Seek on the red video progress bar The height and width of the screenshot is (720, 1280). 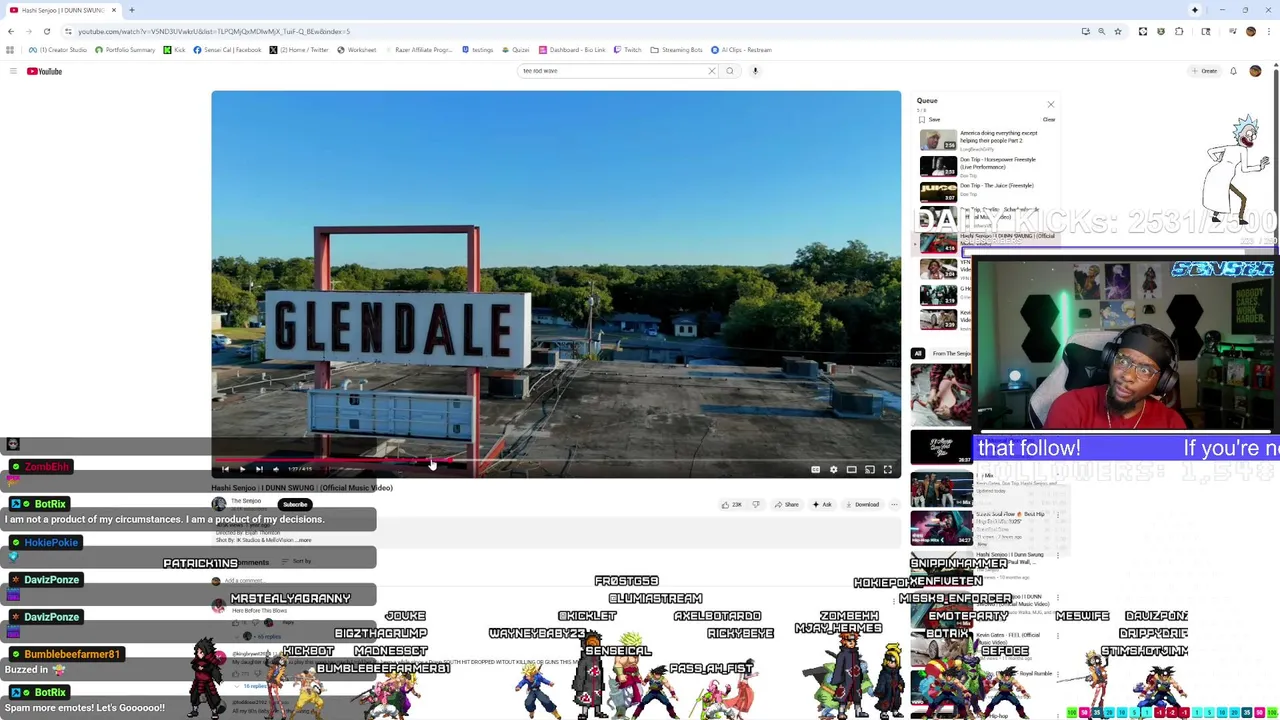[556, 461]
